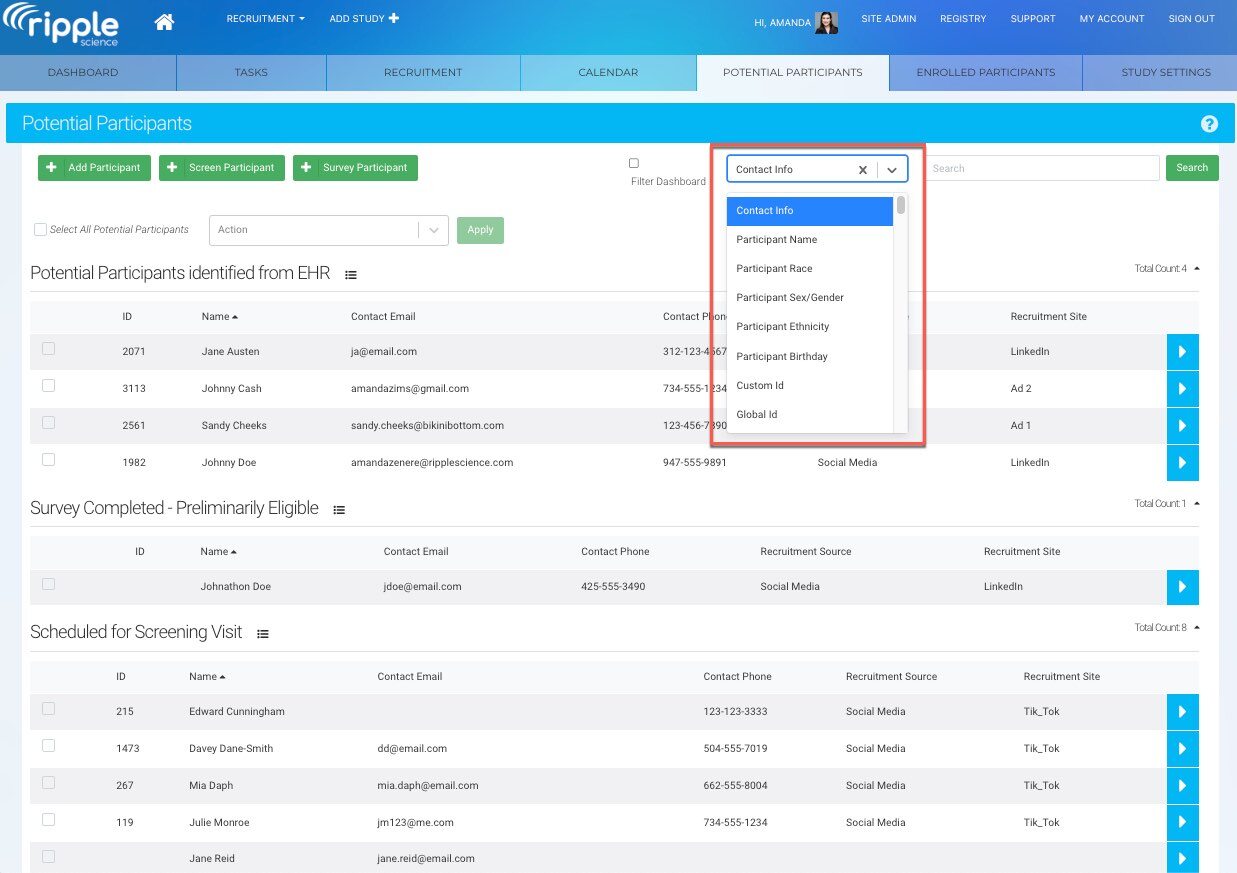Enable the Filter Dashboard checkbox

click(634, 163)
